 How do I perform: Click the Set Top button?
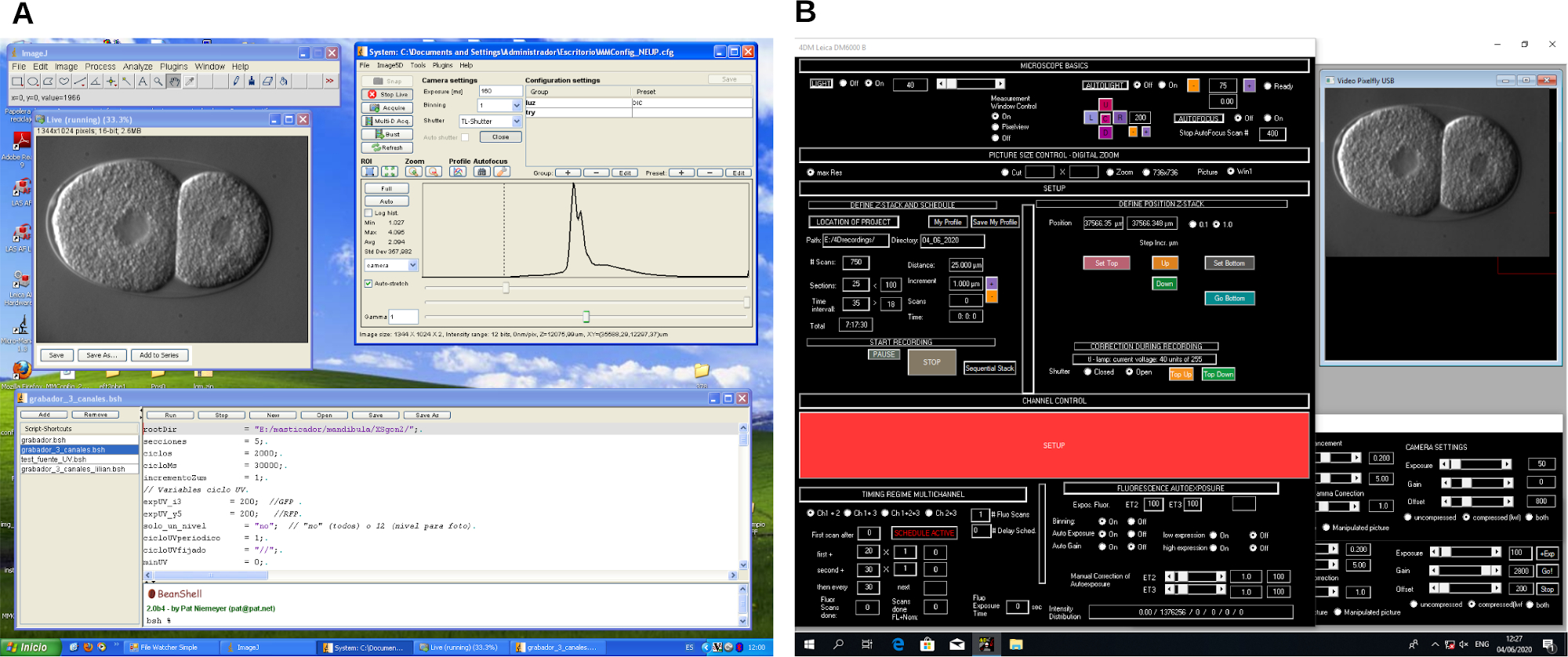coord(1106,263)
